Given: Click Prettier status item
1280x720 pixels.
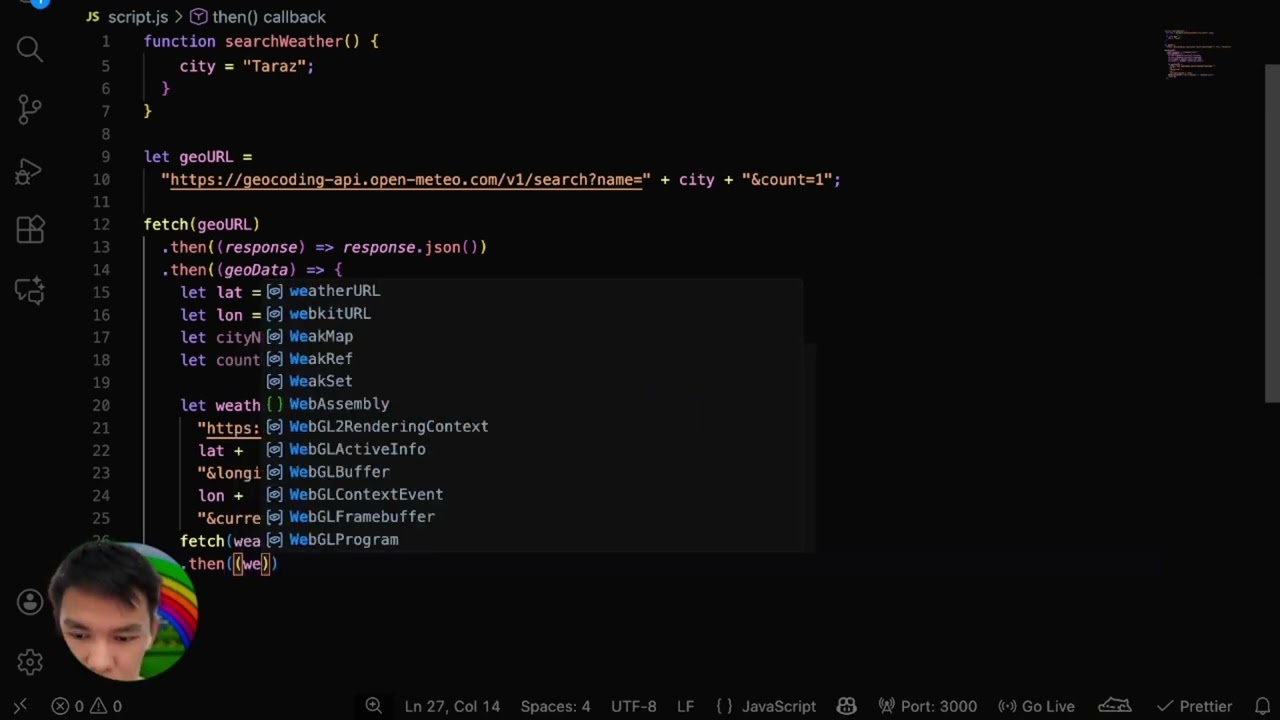Looking at the screenshot, I should pyautogui.click(x=1194, y=706).
